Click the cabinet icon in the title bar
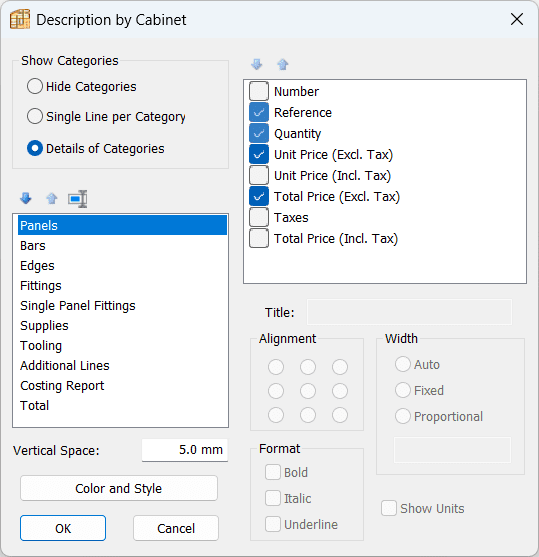539x557 pixels. pos(20,20)
